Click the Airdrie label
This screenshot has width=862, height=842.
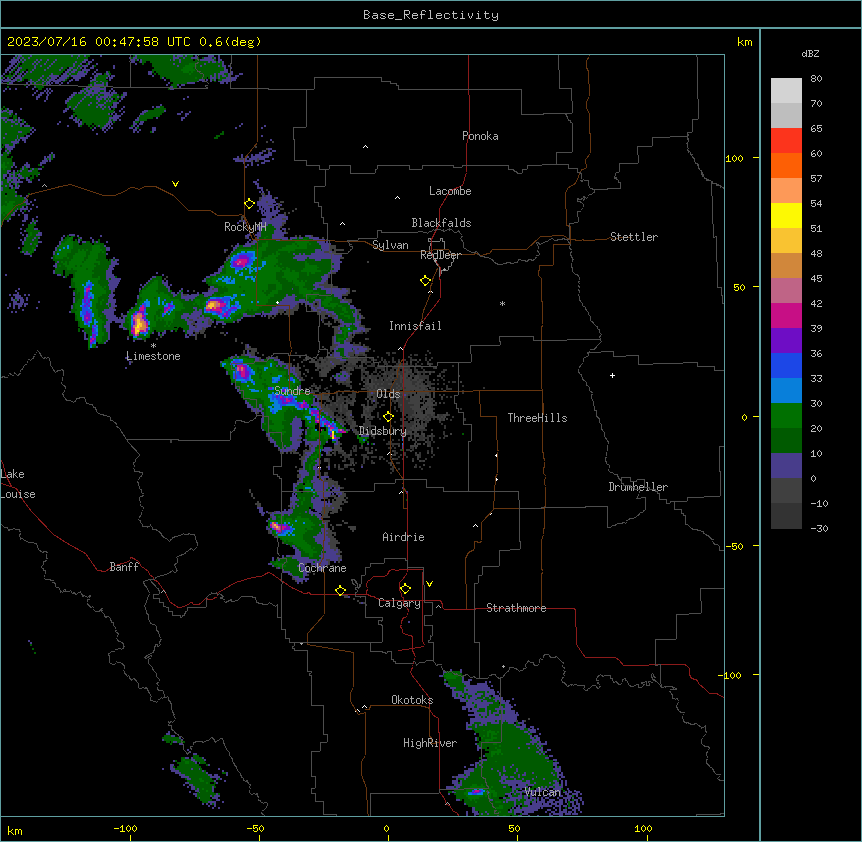pyautogui.click(x=403, y=537)
